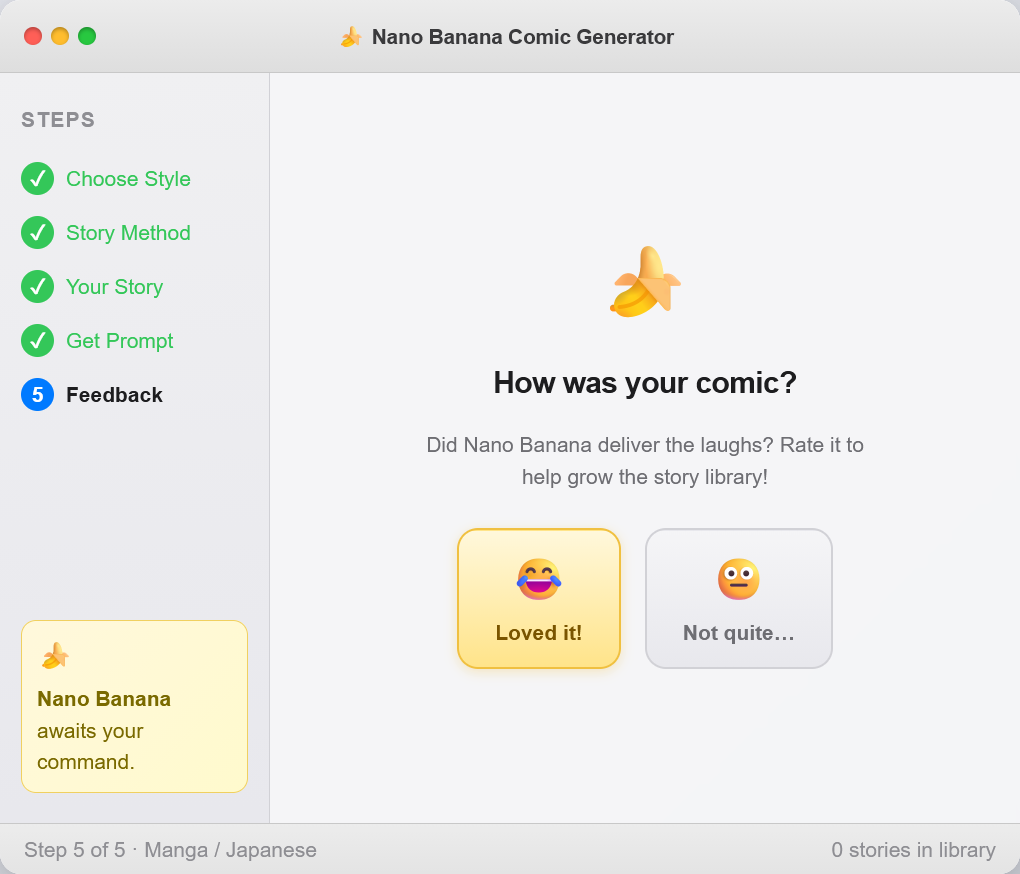Close the Nano Banana Comic Generator window
The height and width of the screenshot is (874, 1020).
pos(33,36)
